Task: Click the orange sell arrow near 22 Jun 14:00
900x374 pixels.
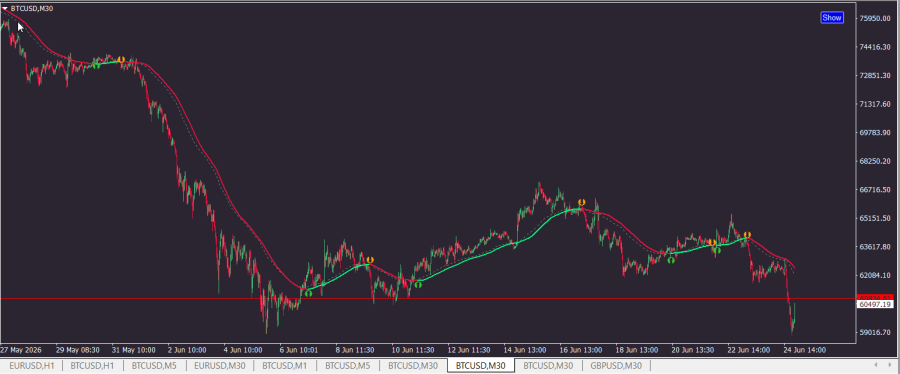Action: [747, 235]
